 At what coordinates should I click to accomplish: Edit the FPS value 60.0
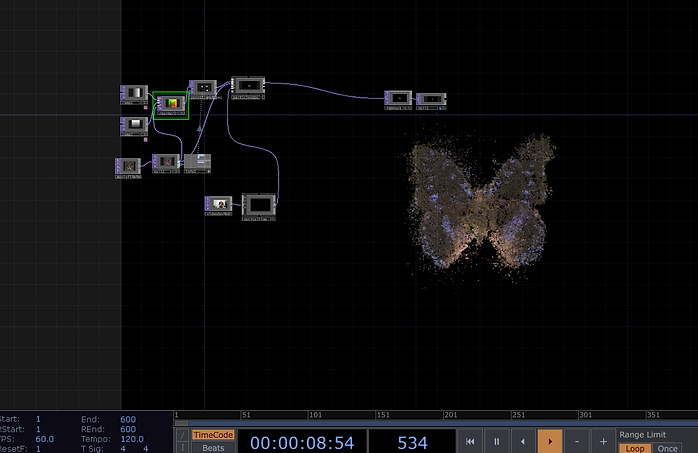[x=45, y=439]
